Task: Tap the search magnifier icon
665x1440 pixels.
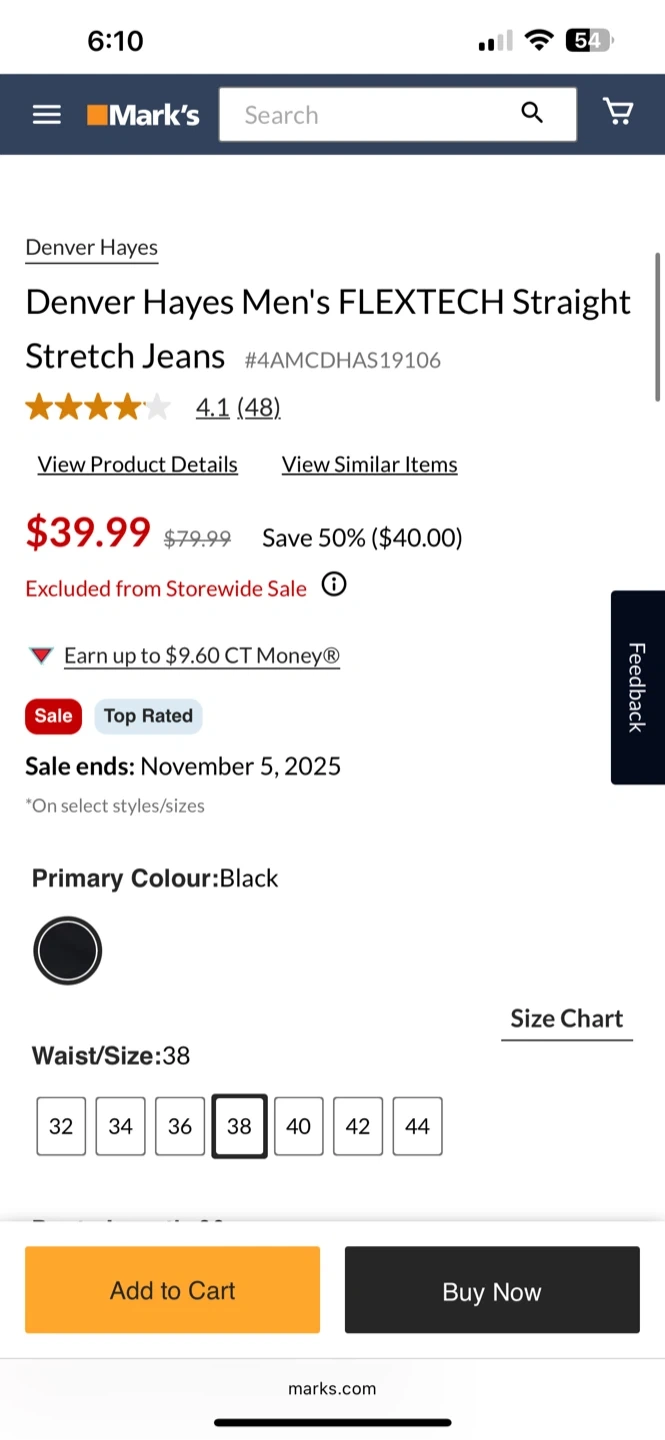Action: (532, 113)
